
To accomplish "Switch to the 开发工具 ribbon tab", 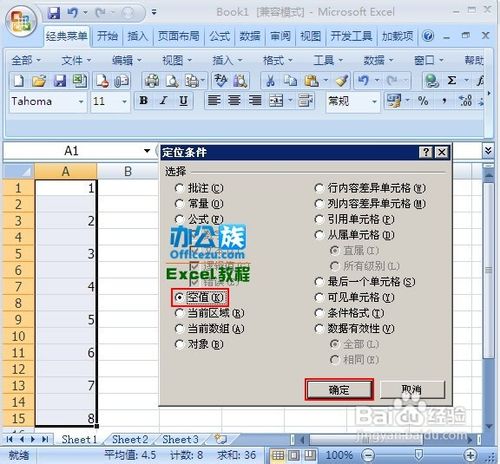I will tap(351, 36).
